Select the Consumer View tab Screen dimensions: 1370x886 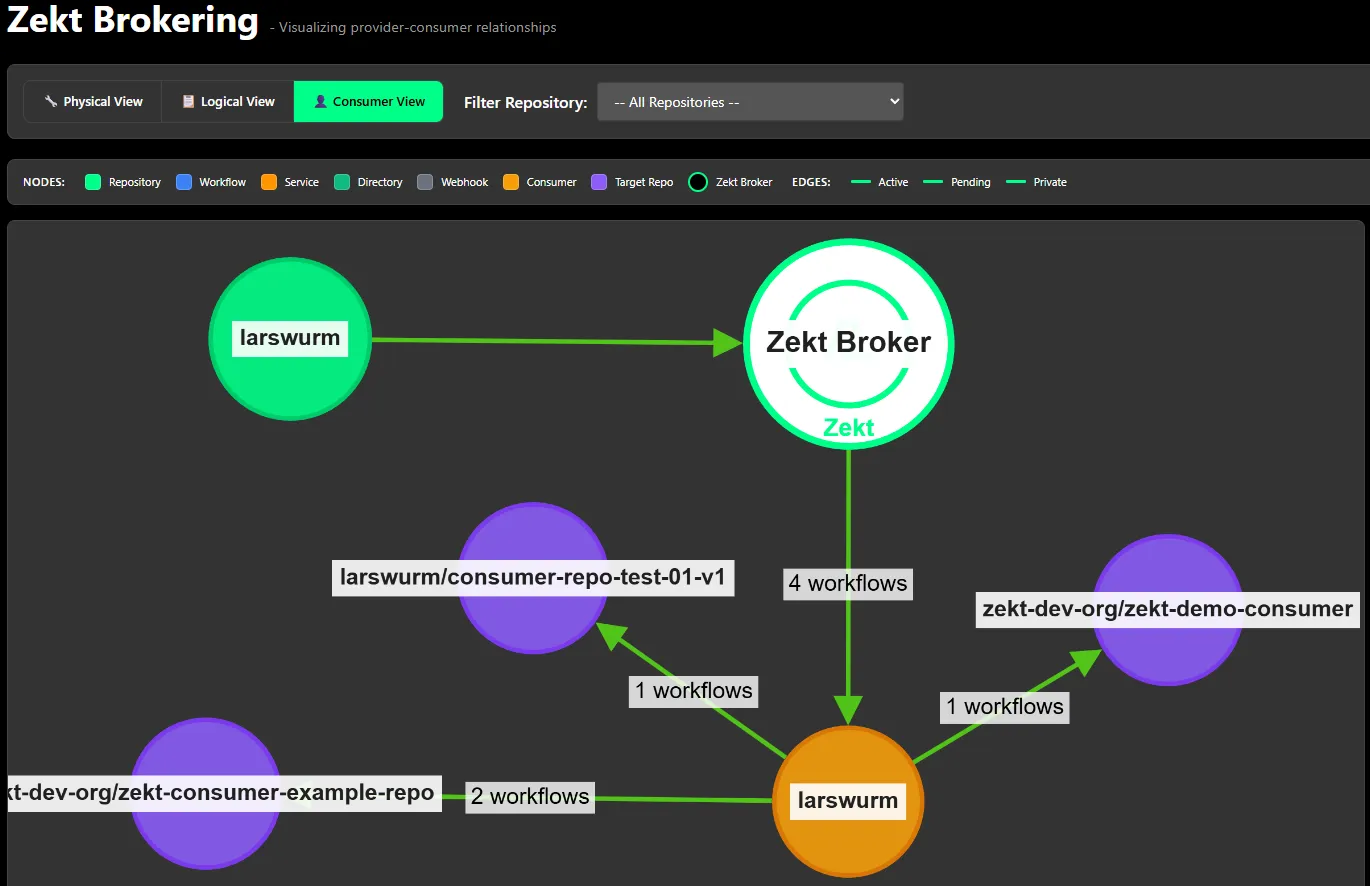click(368, 102)
